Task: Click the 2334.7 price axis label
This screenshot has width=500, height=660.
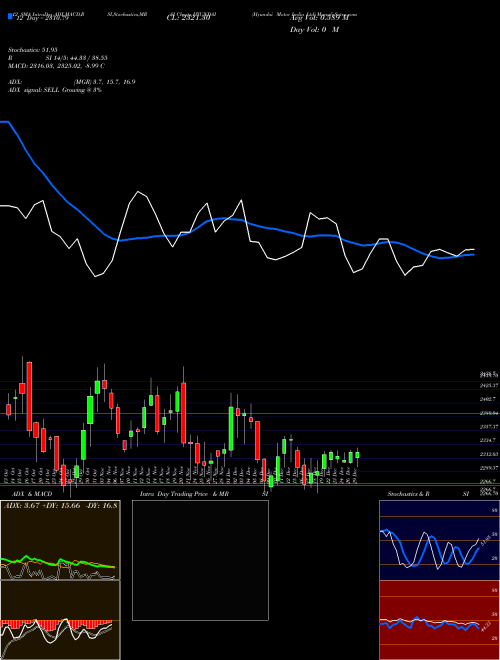Action: click(x=488, y=440)
